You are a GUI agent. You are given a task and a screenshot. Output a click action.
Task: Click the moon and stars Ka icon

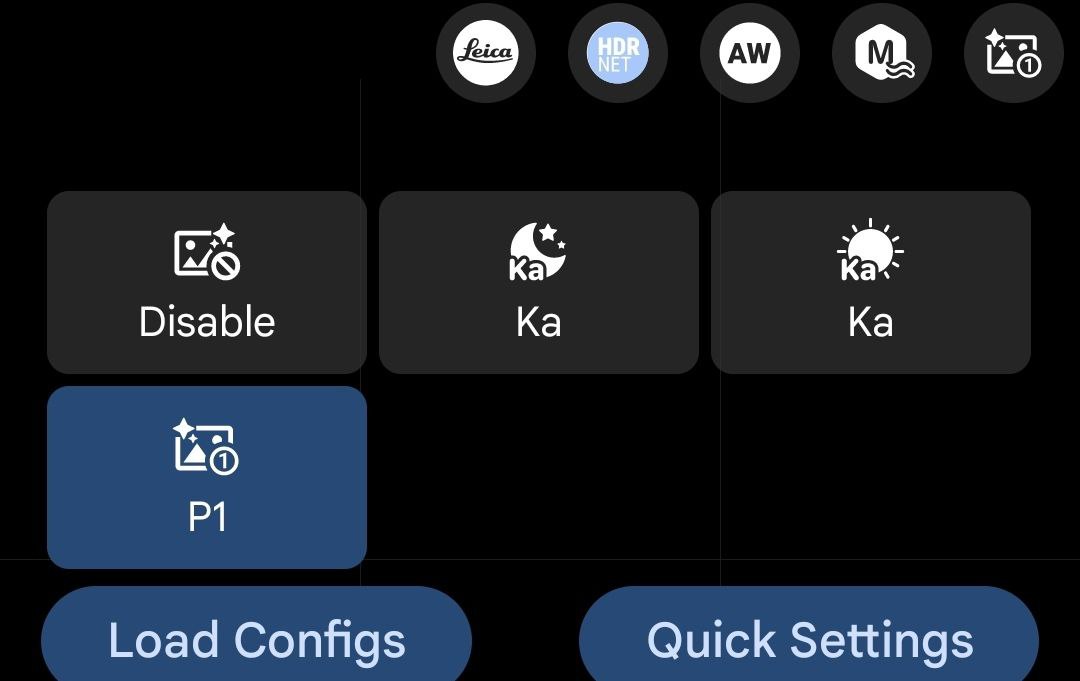537,251
